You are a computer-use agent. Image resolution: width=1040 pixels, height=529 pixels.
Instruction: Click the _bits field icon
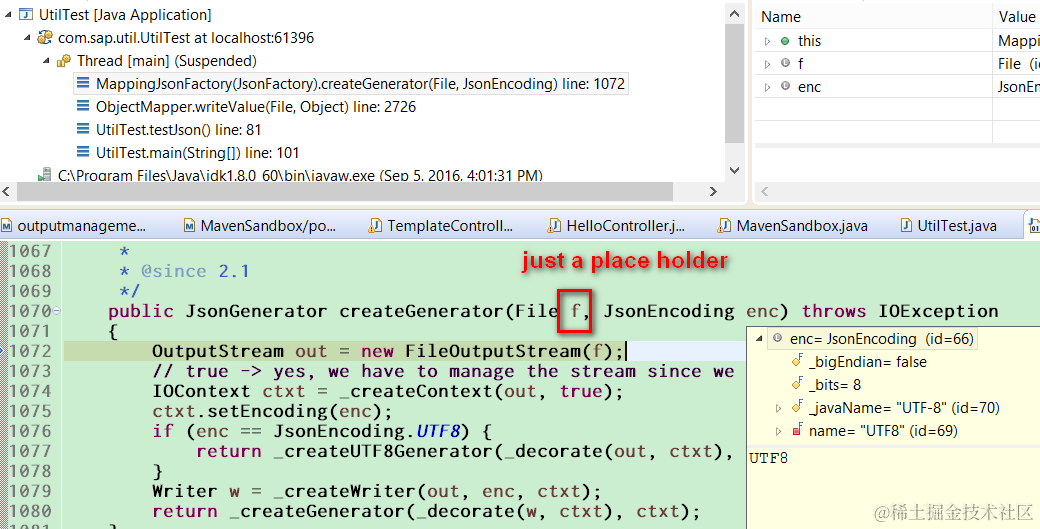797,384
